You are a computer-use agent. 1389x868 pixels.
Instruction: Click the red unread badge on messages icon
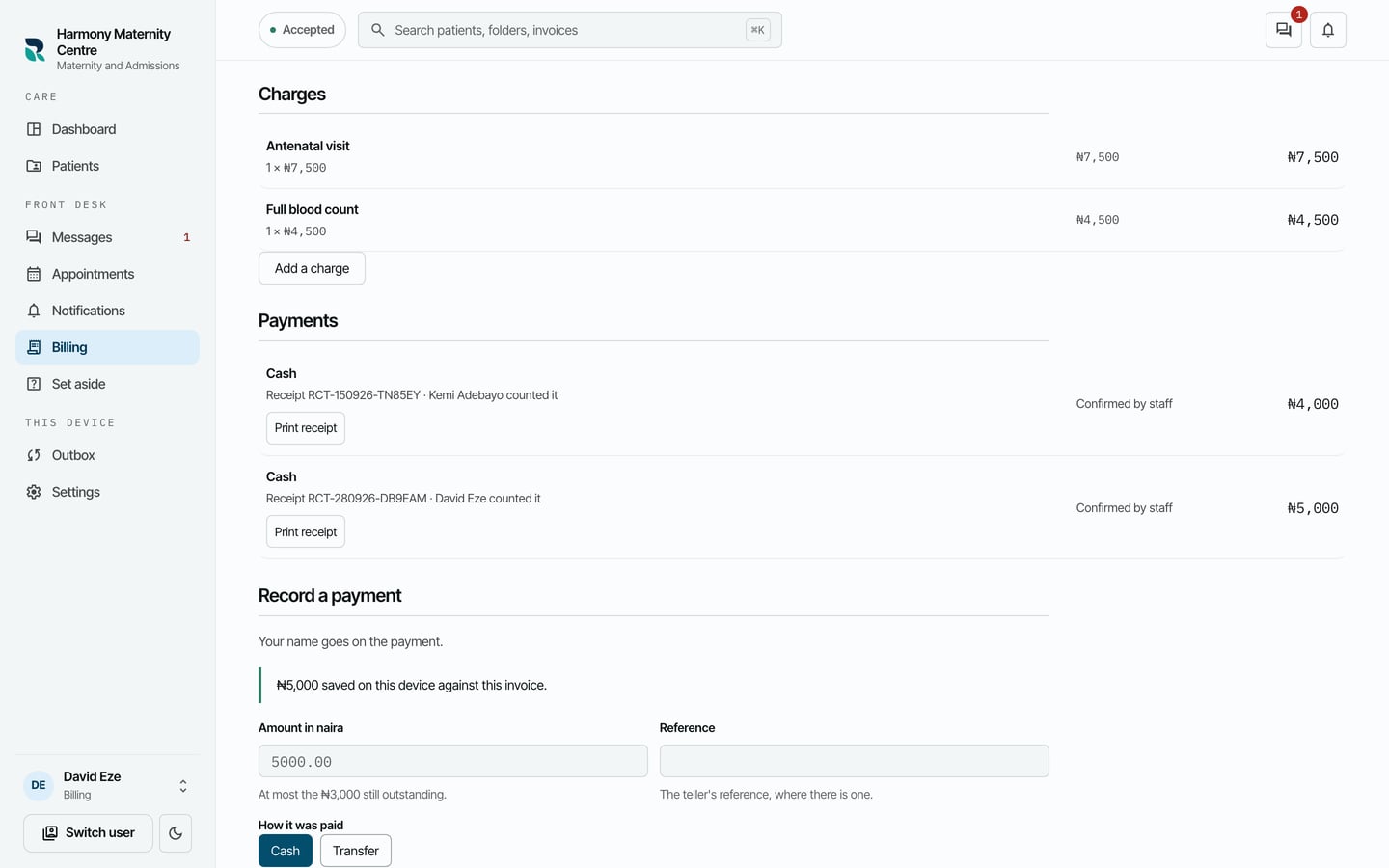coord(1299,14)
